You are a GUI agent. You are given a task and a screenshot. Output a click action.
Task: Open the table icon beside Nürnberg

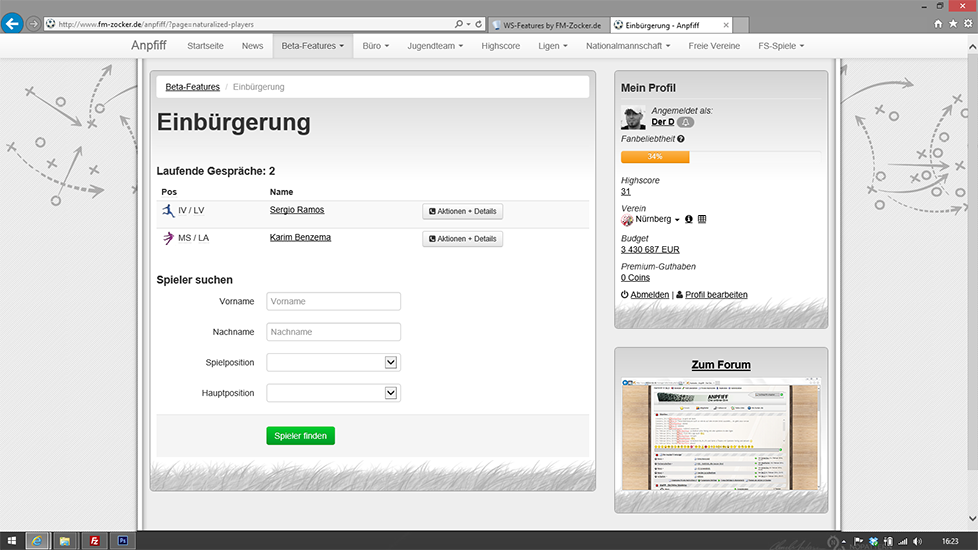tap(702, 219)
